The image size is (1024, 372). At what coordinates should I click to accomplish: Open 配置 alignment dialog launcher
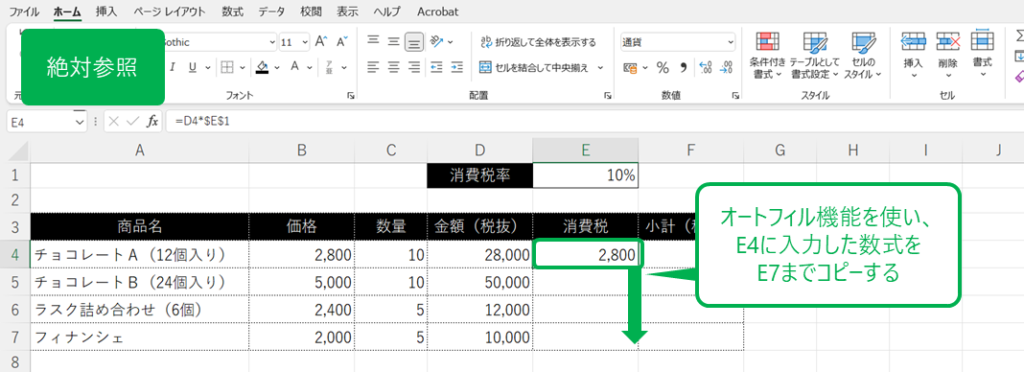(x=608, y=96)
